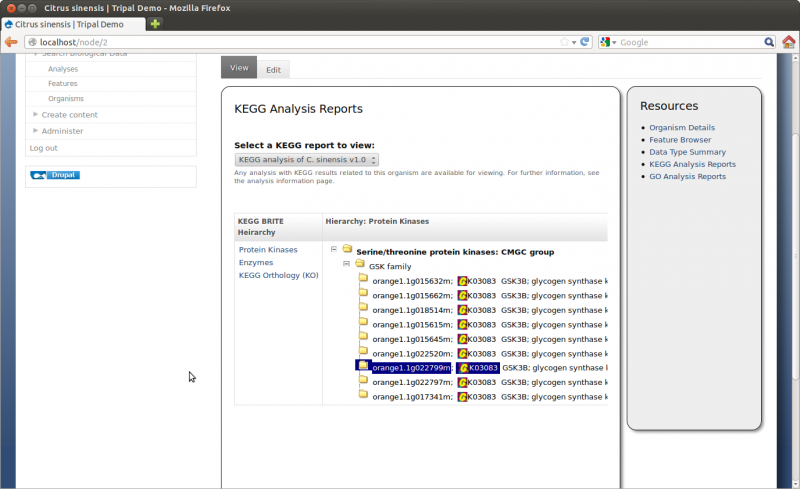Click the Log out link
The image size is (800, 489).
click(x=43, y=148)
